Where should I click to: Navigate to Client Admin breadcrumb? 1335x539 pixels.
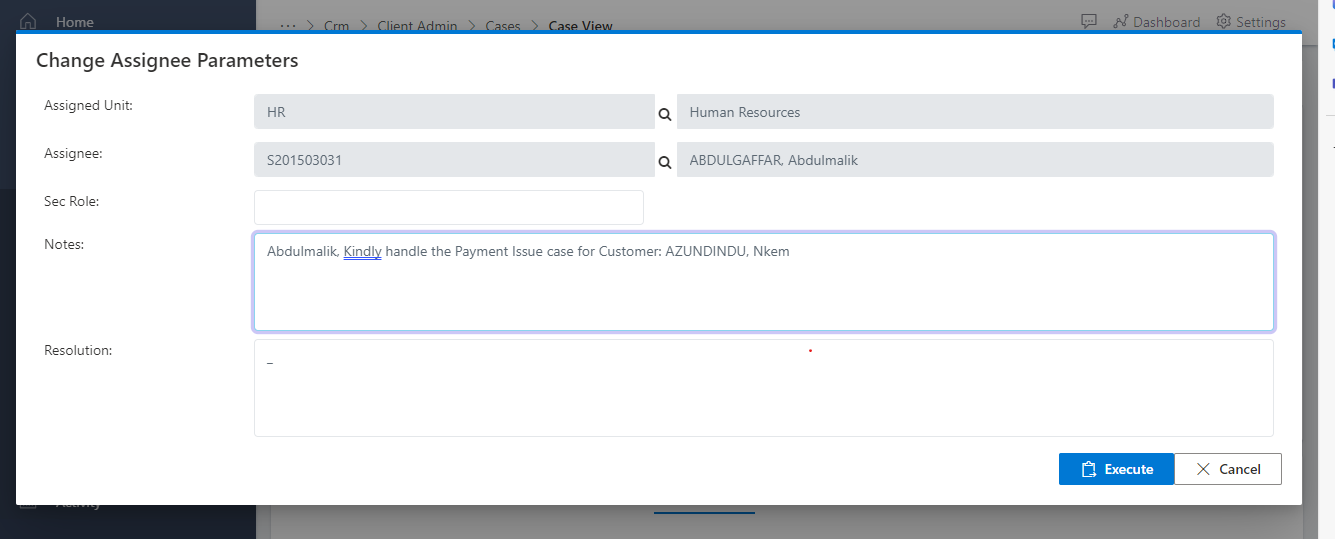pos(417,26)
